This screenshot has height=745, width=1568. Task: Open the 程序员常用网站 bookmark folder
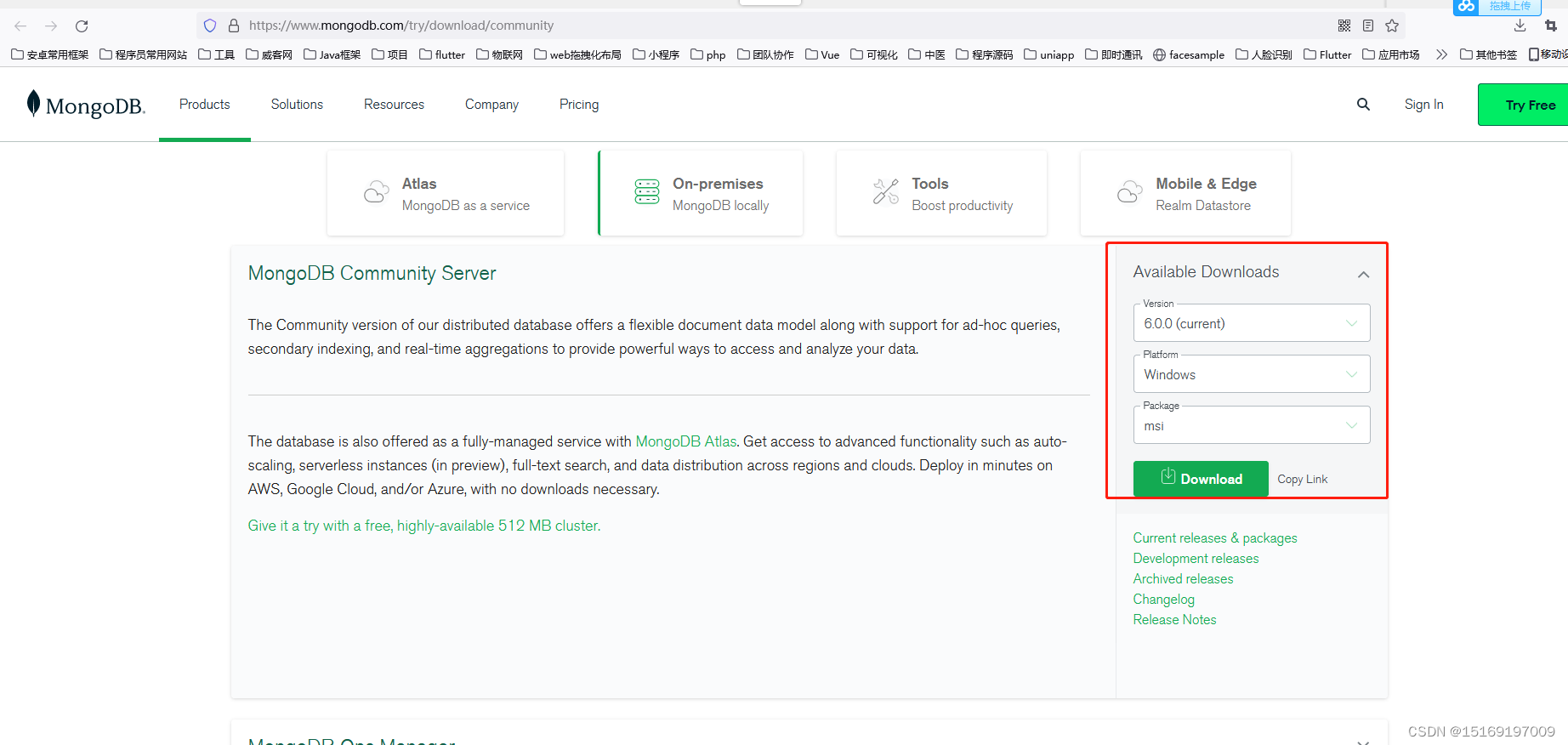click(x=143, y=54)
